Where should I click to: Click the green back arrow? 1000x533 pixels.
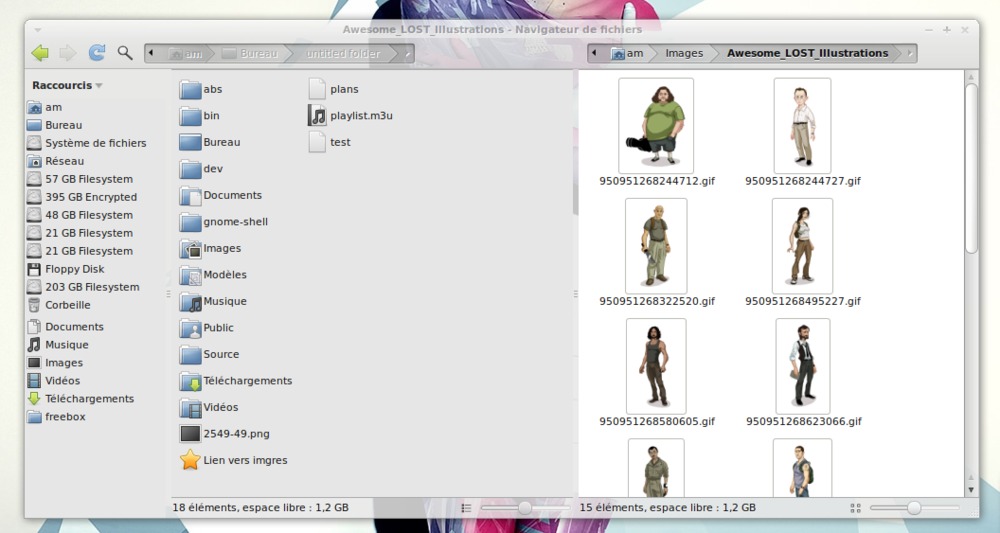40,53
